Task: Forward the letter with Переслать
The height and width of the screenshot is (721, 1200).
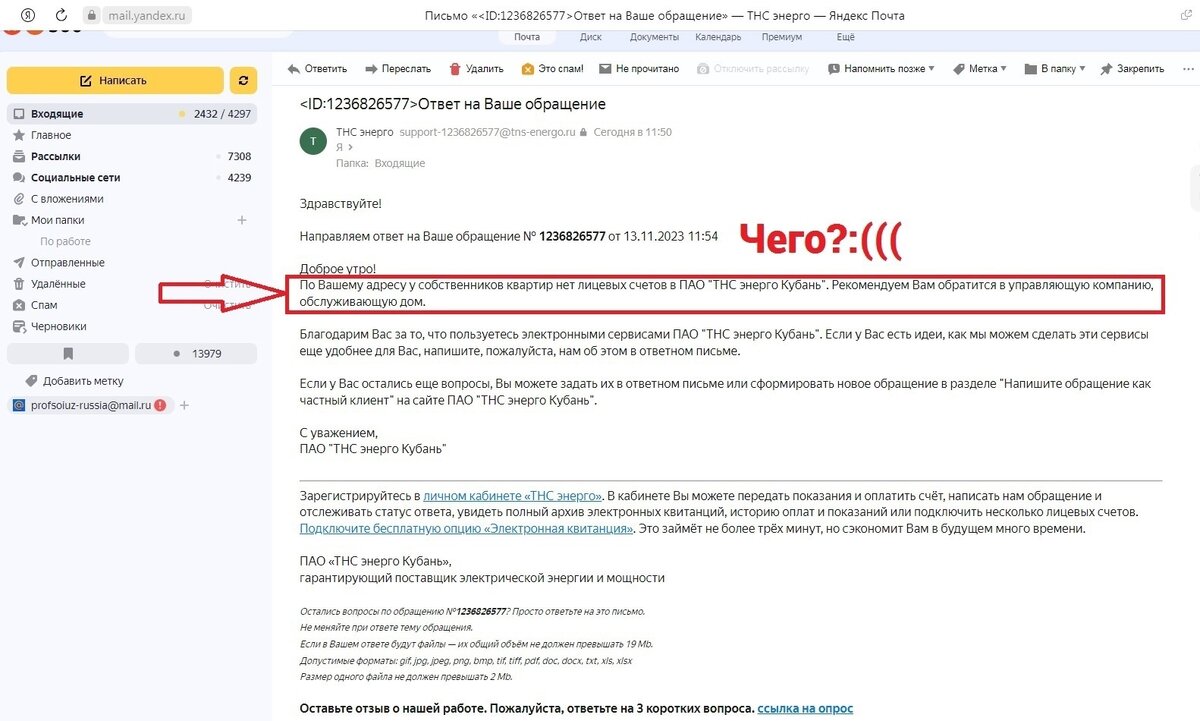Action: click(x=397, y=69)
